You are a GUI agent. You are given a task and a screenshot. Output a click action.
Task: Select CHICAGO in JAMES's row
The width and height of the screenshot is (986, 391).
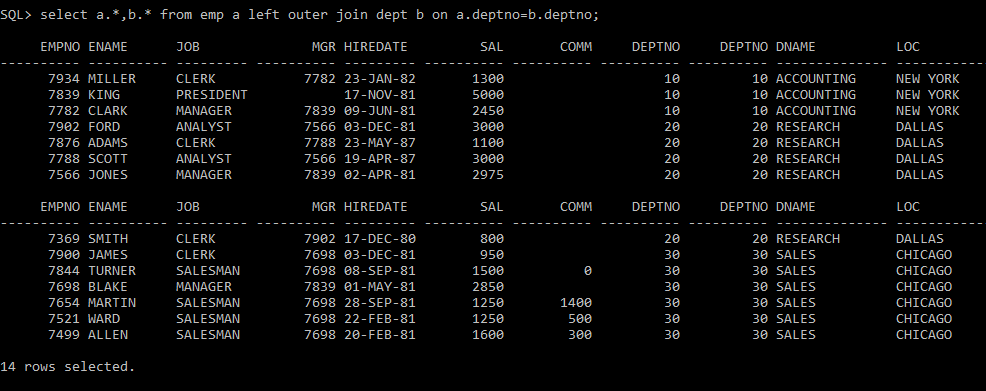click(x=924, y=255)
